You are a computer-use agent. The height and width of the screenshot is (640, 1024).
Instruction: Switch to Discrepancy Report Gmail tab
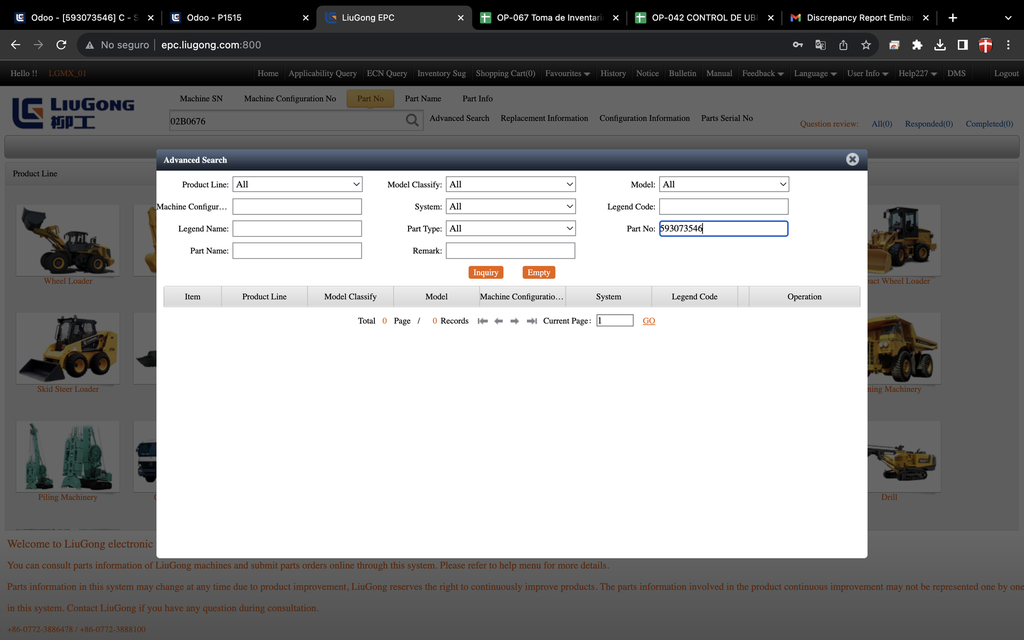pos(859,18)
